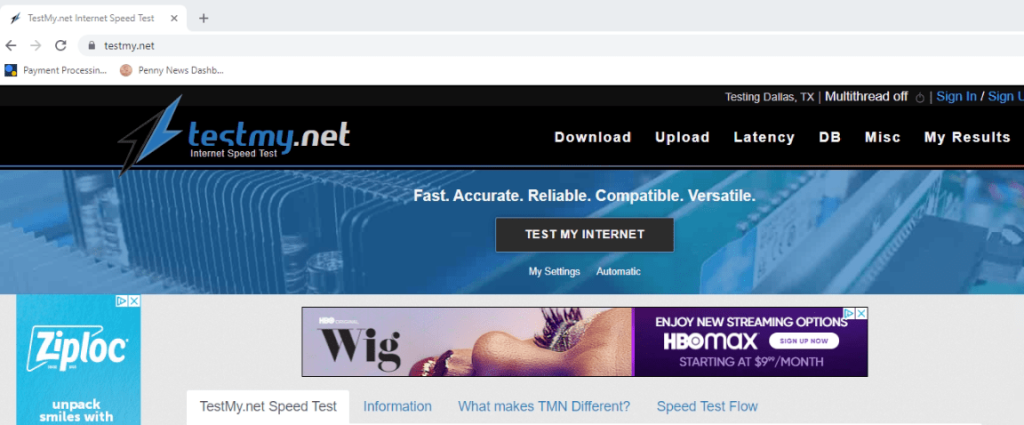The image size is (1024, 425).
Task: Click the padlock site security icon
Action: click(x=91, y=46)
